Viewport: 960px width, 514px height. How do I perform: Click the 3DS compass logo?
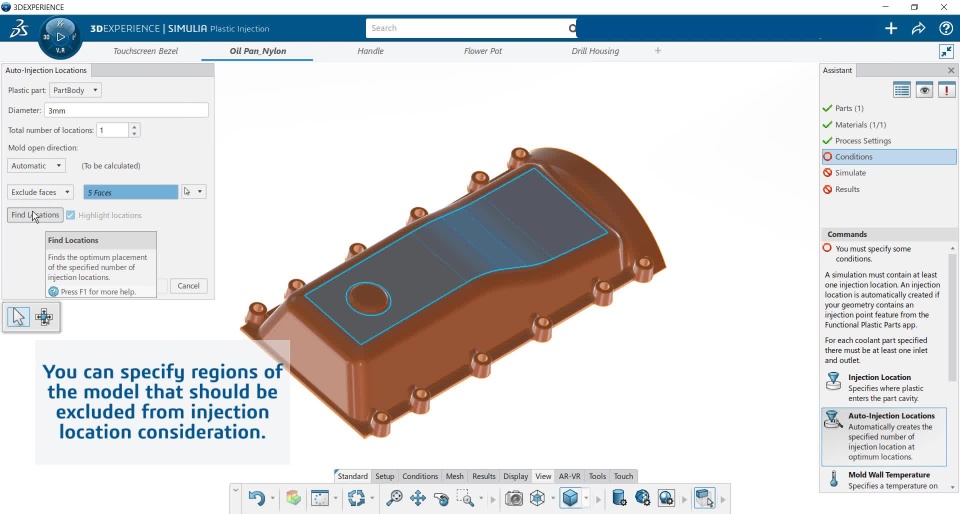pos(19,29)
